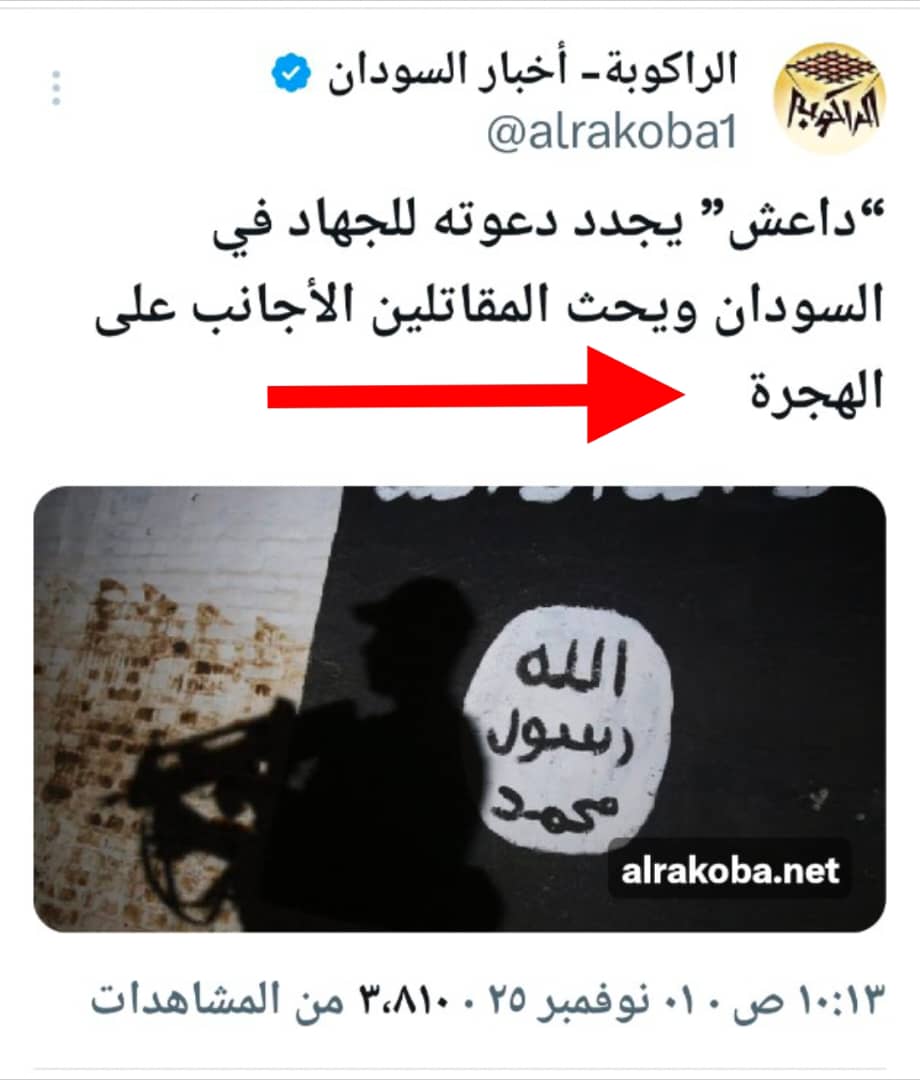This screenshot has height=1080, width=920.
Task: Click the red arrow annotation
Action: pyautogui.click(x=476, y=395)
